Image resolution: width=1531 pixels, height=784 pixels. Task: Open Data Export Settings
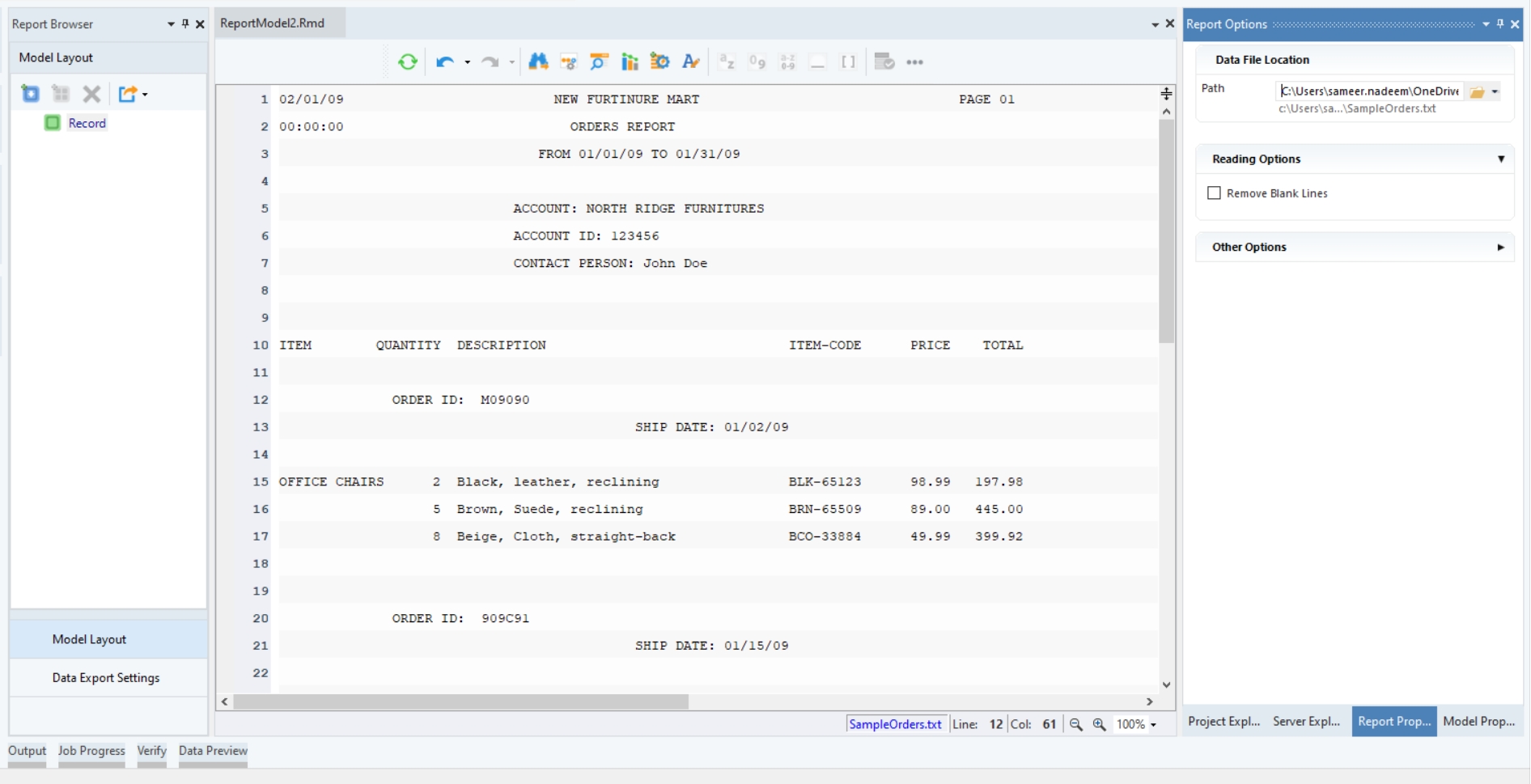106,678
